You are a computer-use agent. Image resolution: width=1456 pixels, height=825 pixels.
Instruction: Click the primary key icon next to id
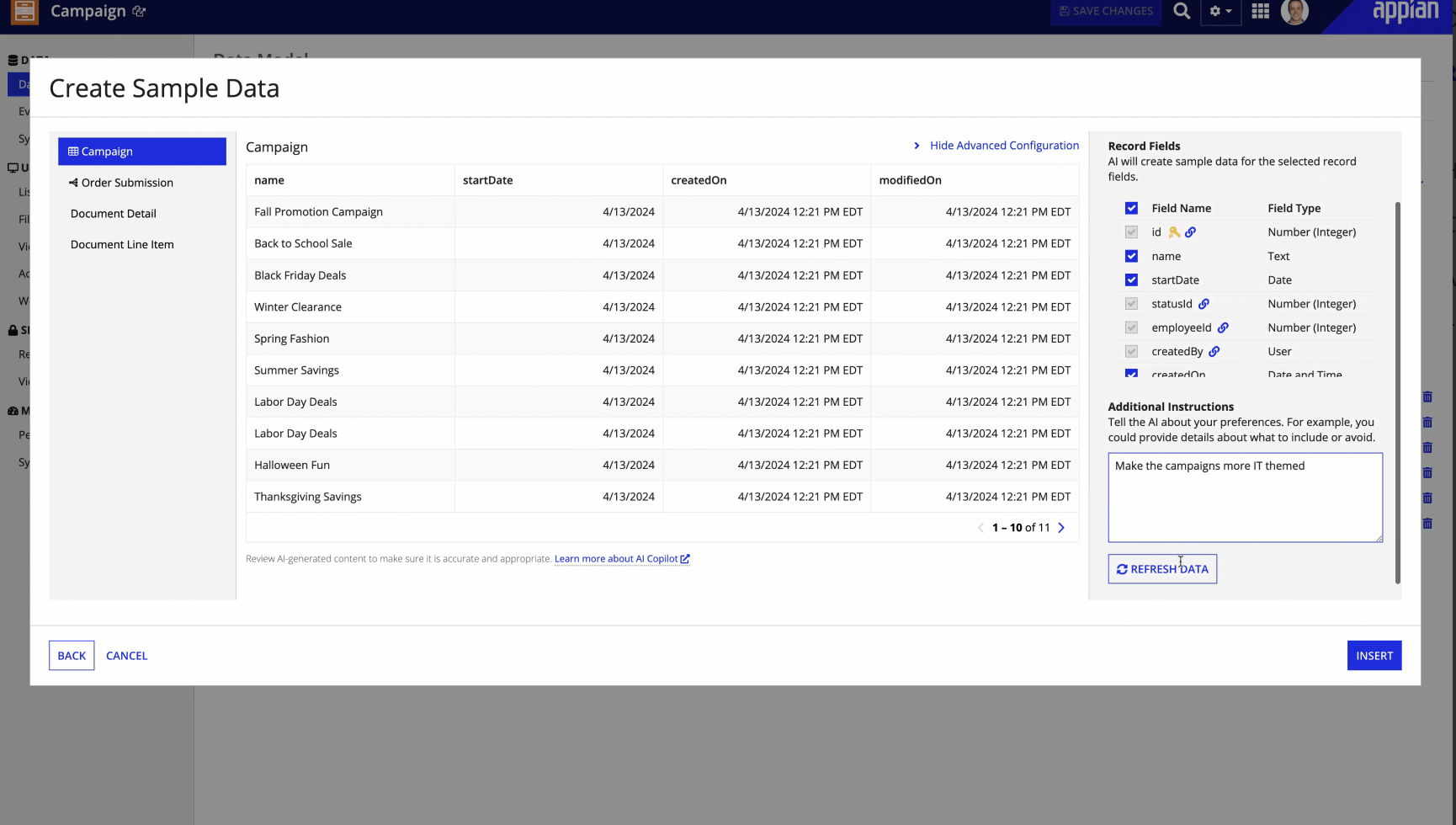click(1175, 232)
